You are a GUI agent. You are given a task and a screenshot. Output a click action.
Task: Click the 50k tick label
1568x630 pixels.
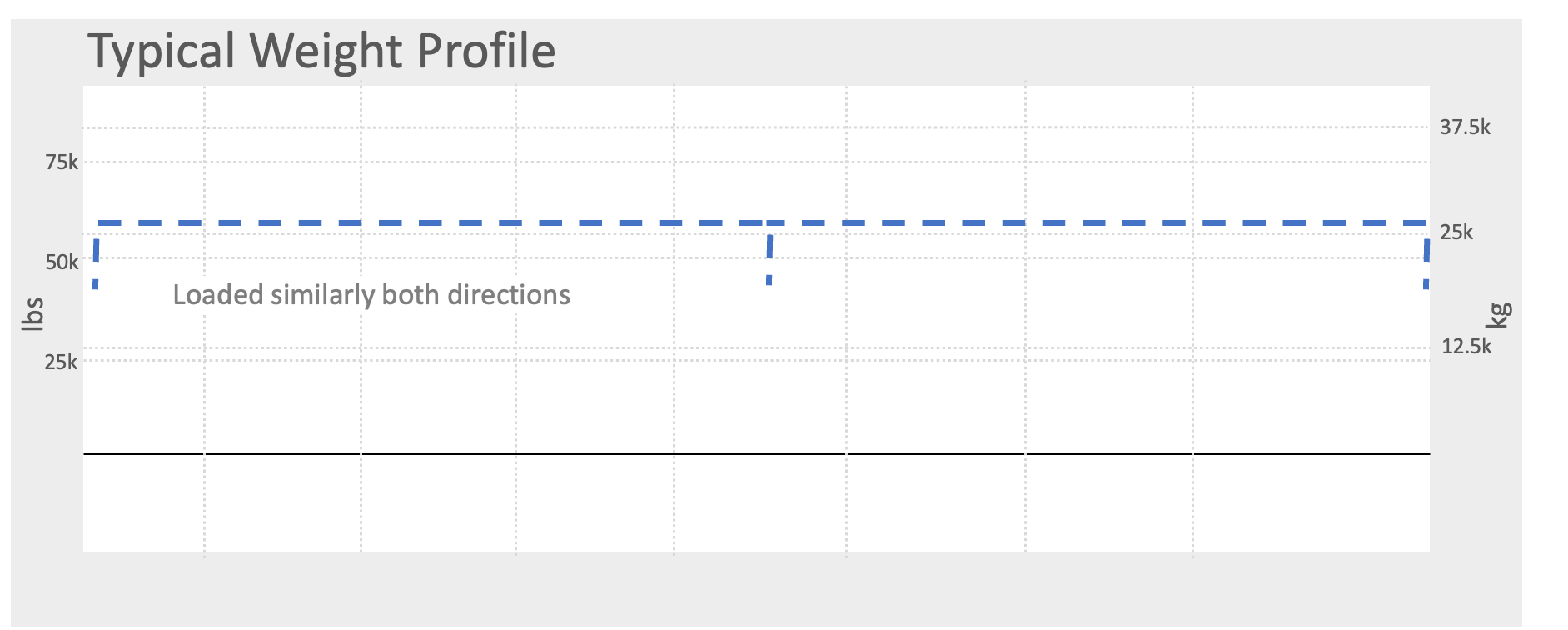point(62,262)
